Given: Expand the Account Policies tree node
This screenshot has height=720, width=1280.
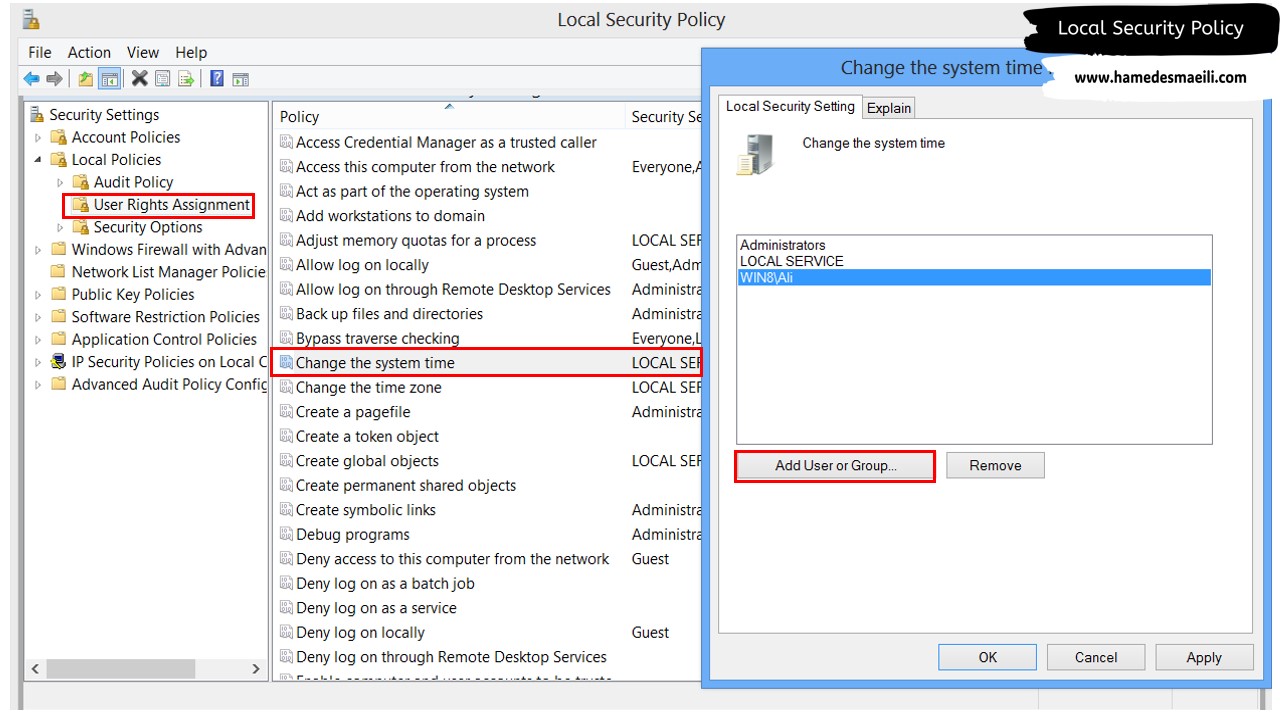Looking at the screenshot, I should click(38, 138).
